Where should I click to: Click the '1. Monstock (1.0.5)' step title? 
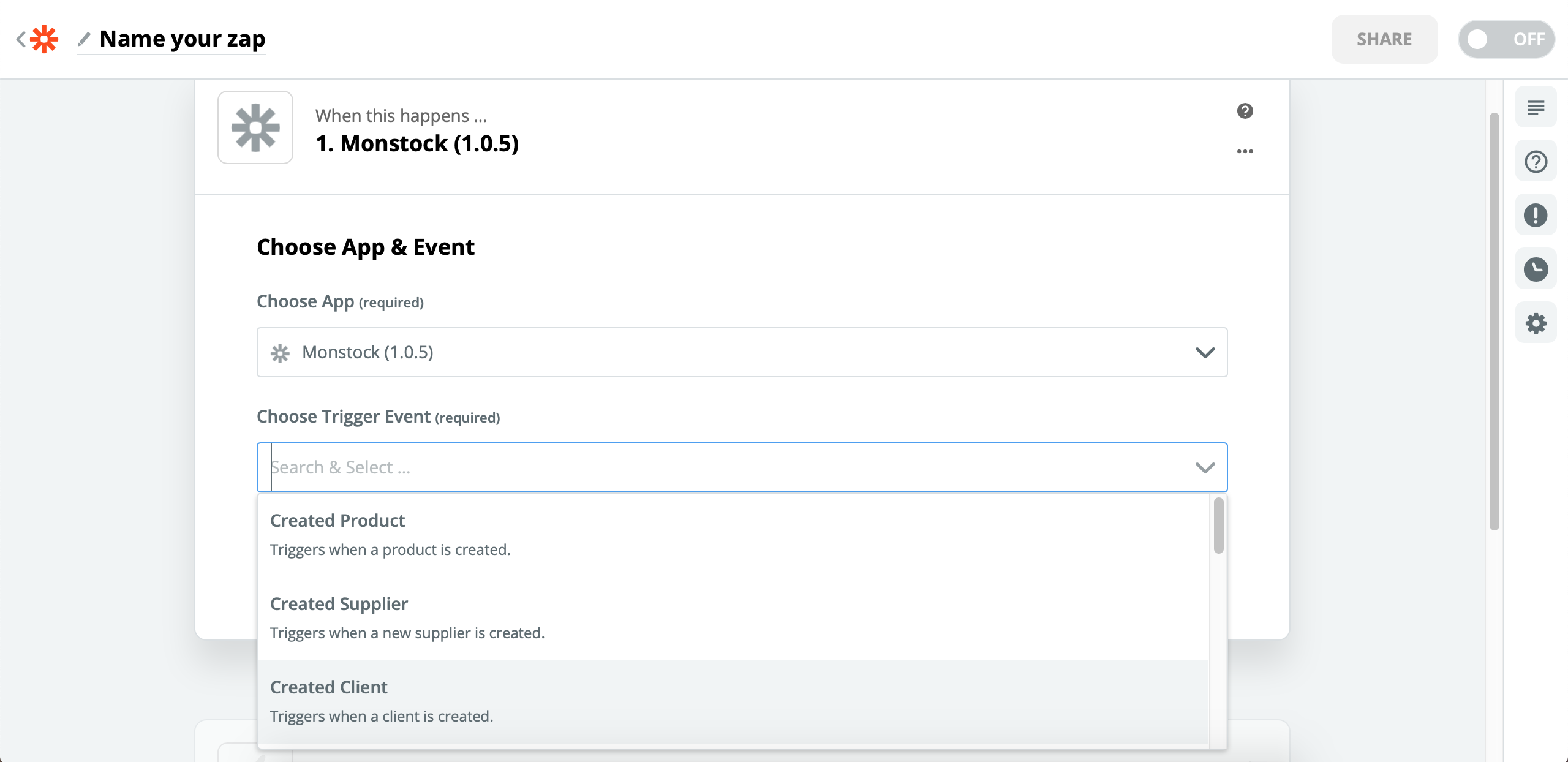(417, 143)
